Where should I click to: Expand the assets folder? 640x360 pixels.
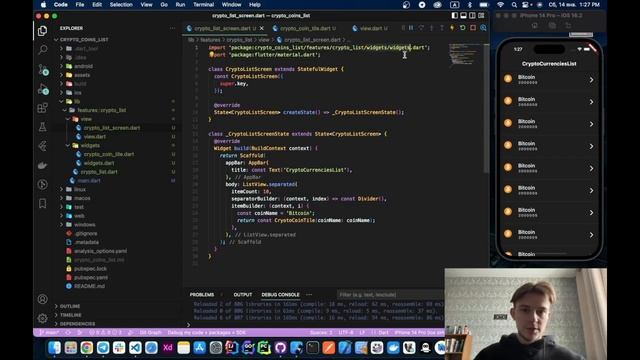pyautogui.click(x=82, y=75)
